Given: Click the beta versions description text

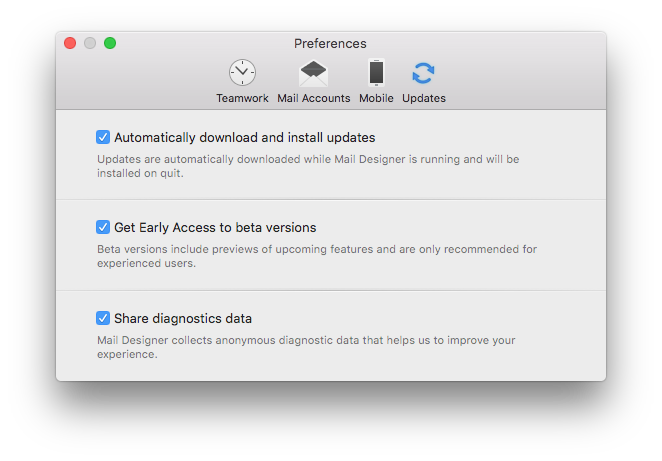Looking at the screenshot, I should click(317, 256).
